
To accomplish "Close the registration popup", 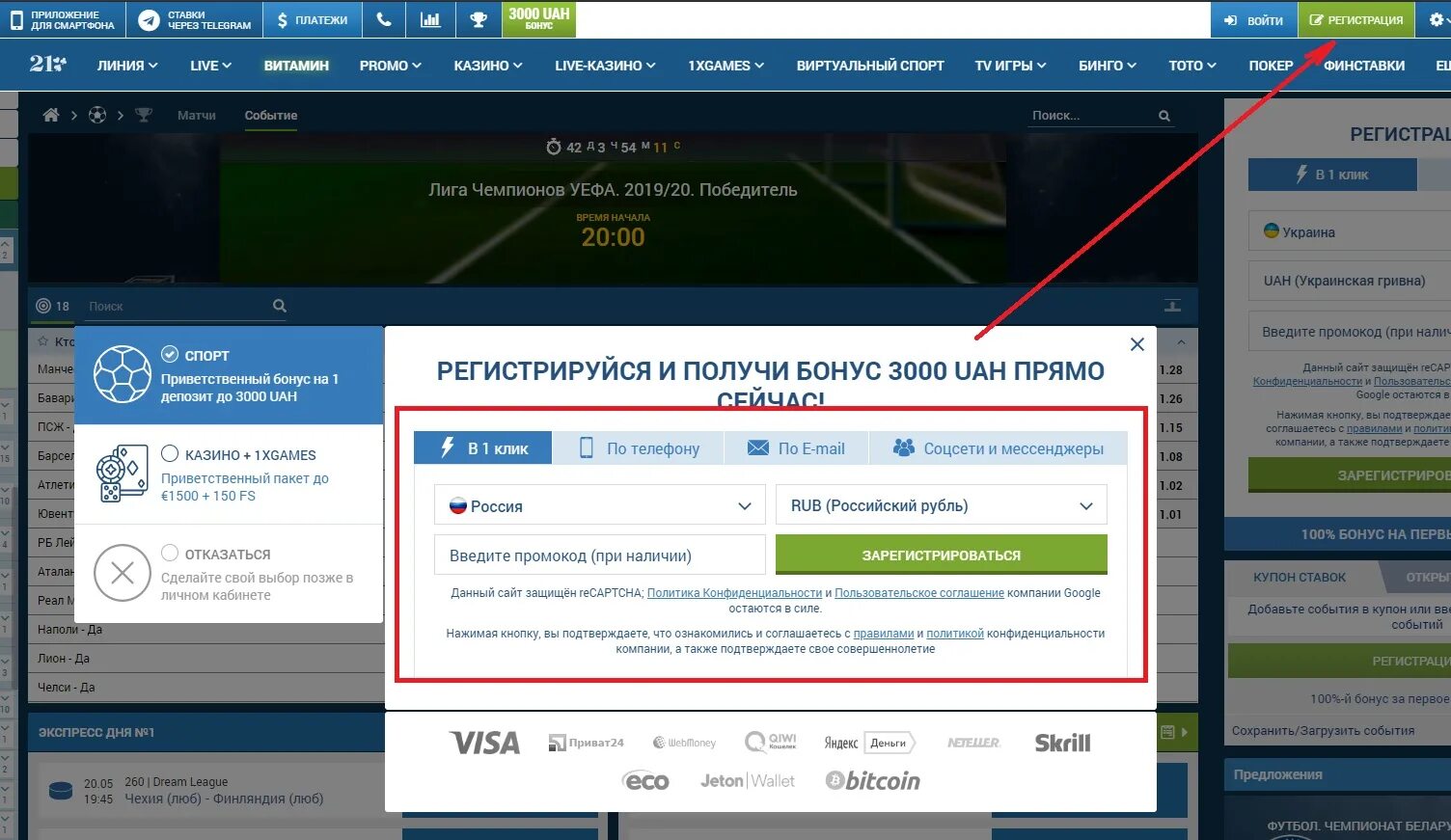I will 1137,344.
